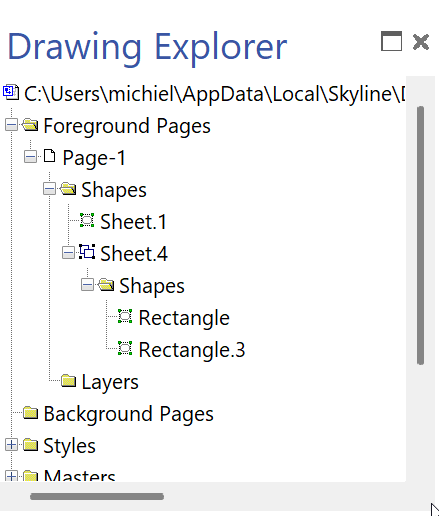Click the Sheet.4 group shape icon
This screenshot has width=439, height=516.
[87, 252]
